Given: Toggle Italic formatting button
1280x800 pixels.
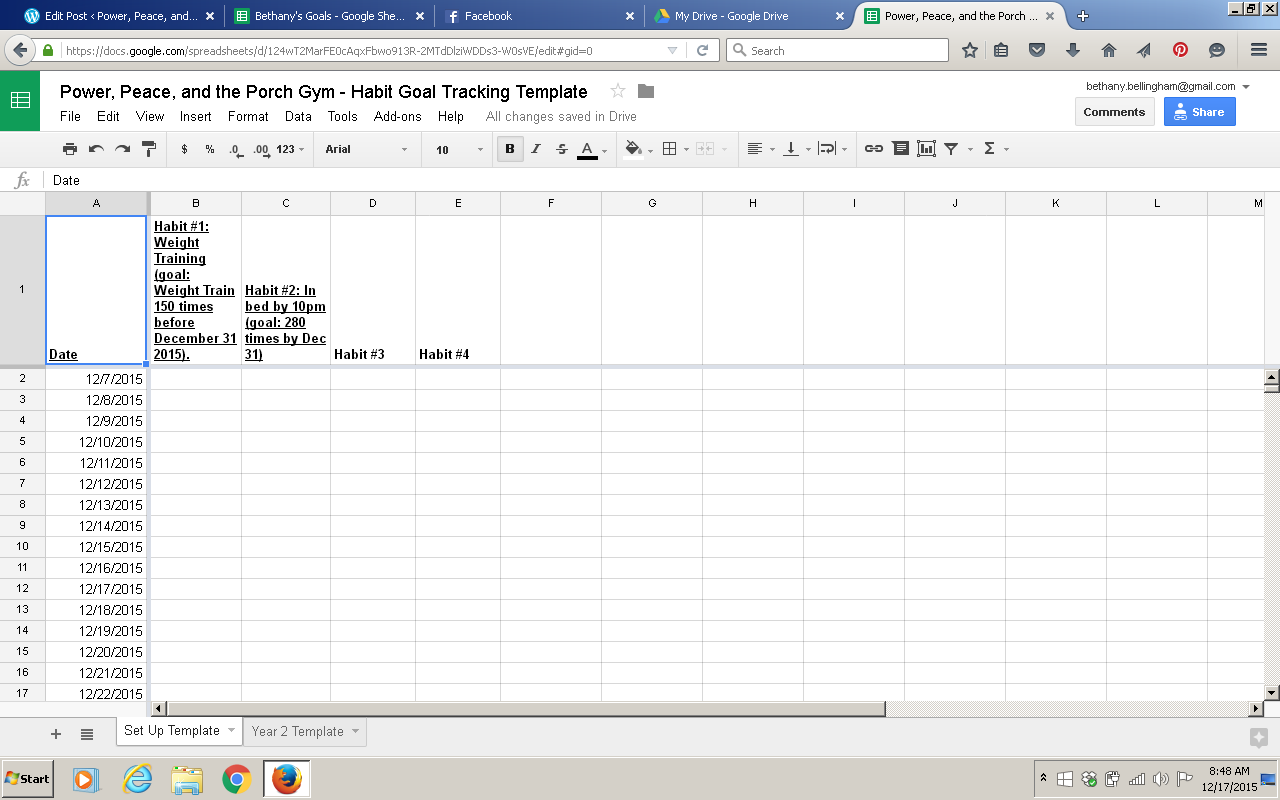Looking at the screenshot, I should 536,149.
